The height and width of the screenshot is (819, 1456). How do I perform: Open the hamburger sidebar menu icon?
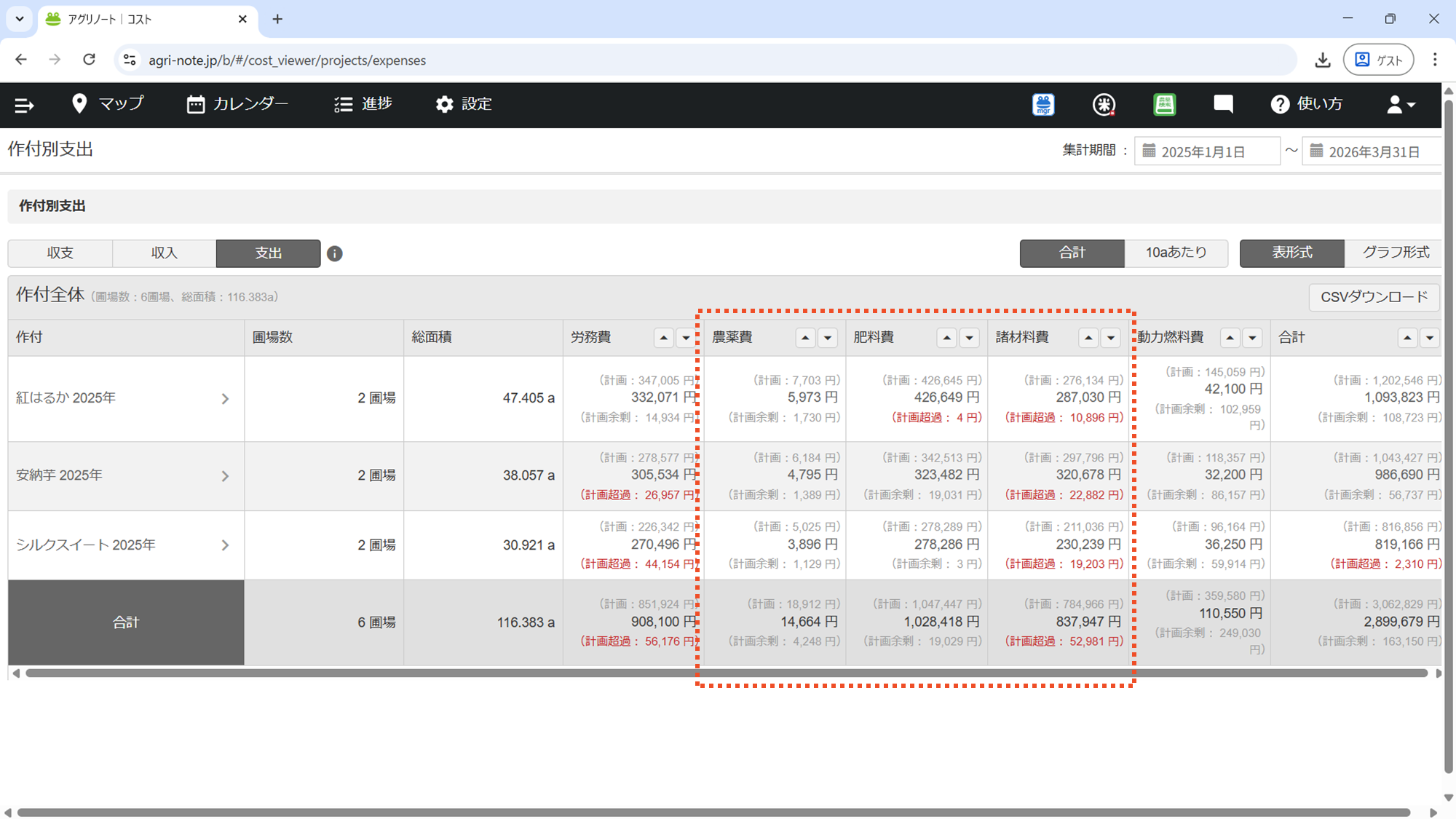24,105
